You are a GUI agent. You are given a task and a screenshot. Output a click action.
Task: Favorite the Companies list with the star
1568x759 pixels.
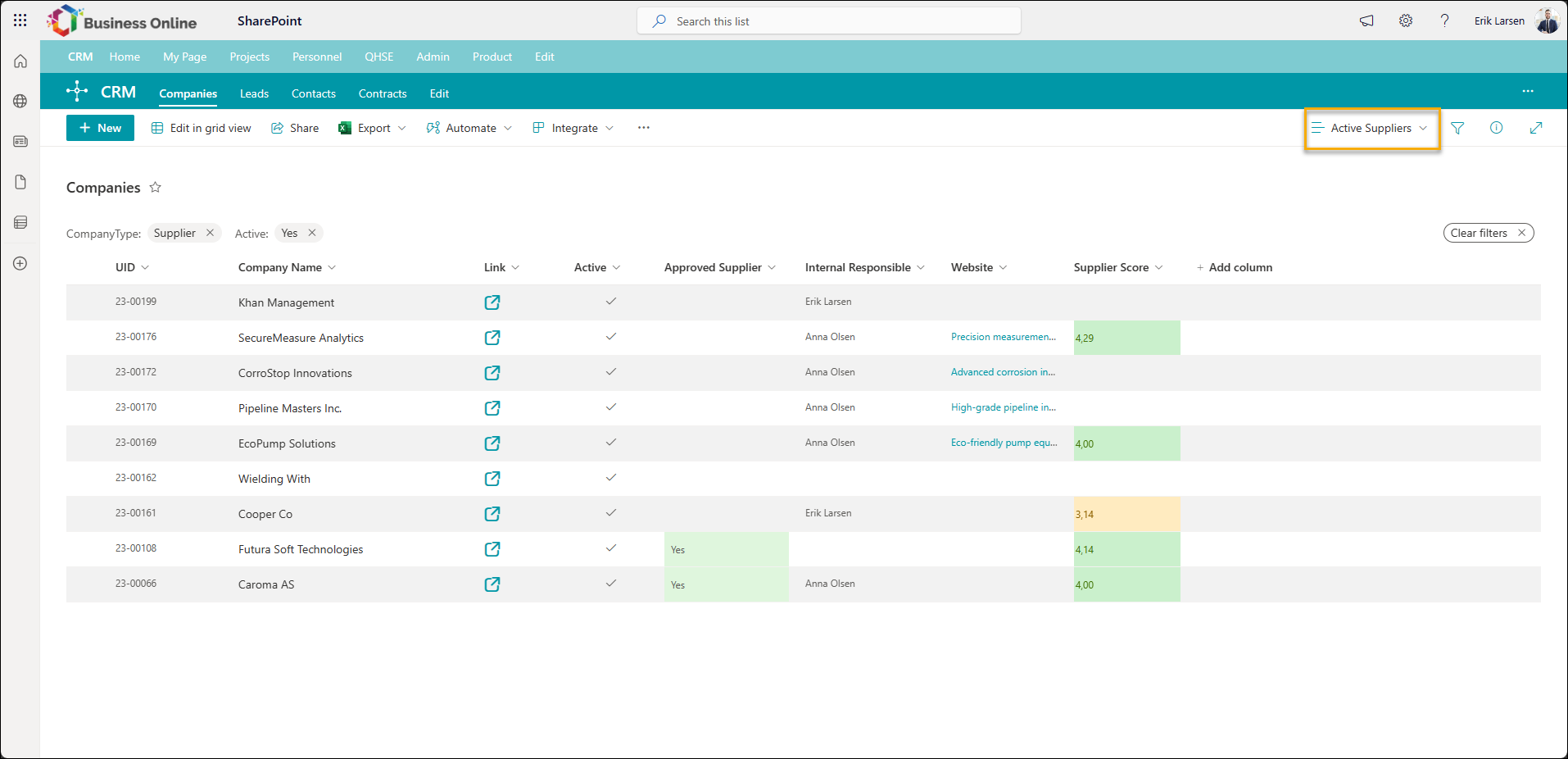click(156, 188)
